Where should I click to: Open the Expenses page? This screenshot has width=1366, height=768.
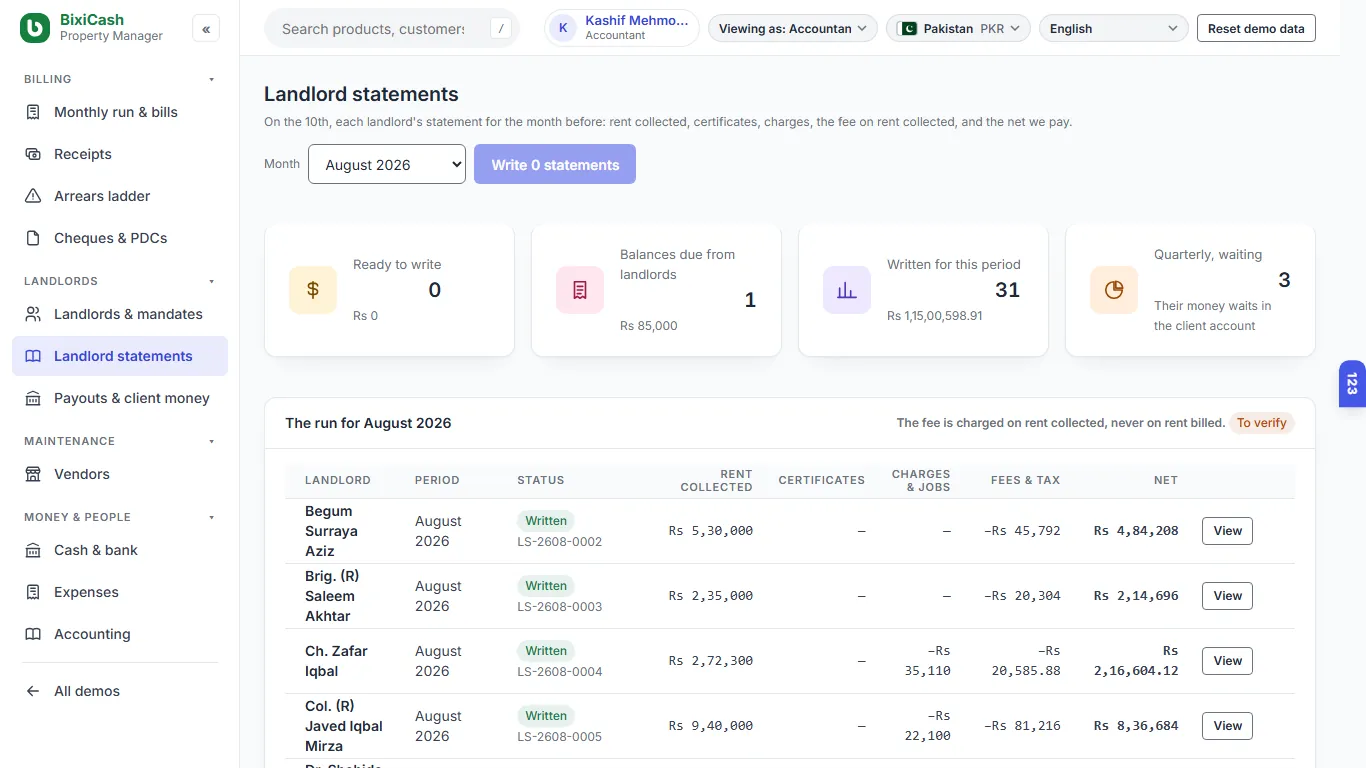pyautogui.click(x=120, y=592)
